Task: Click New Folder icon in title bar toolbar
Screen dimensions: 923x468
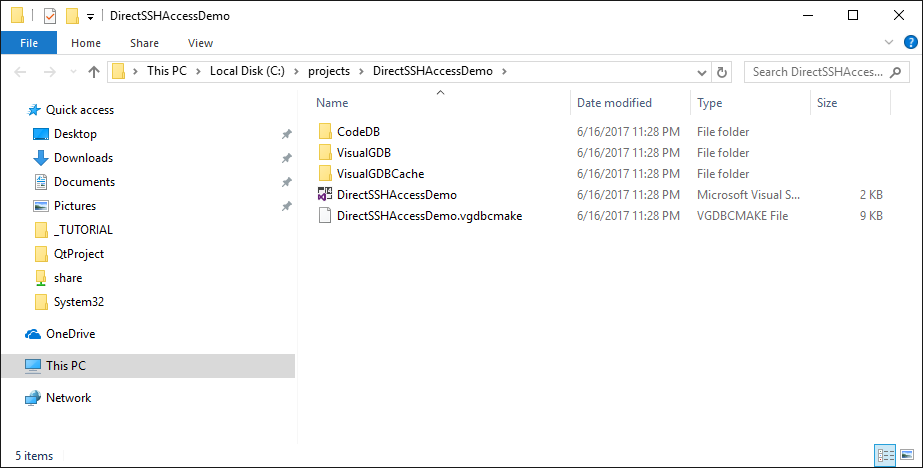Action: (x=72, y=16)
